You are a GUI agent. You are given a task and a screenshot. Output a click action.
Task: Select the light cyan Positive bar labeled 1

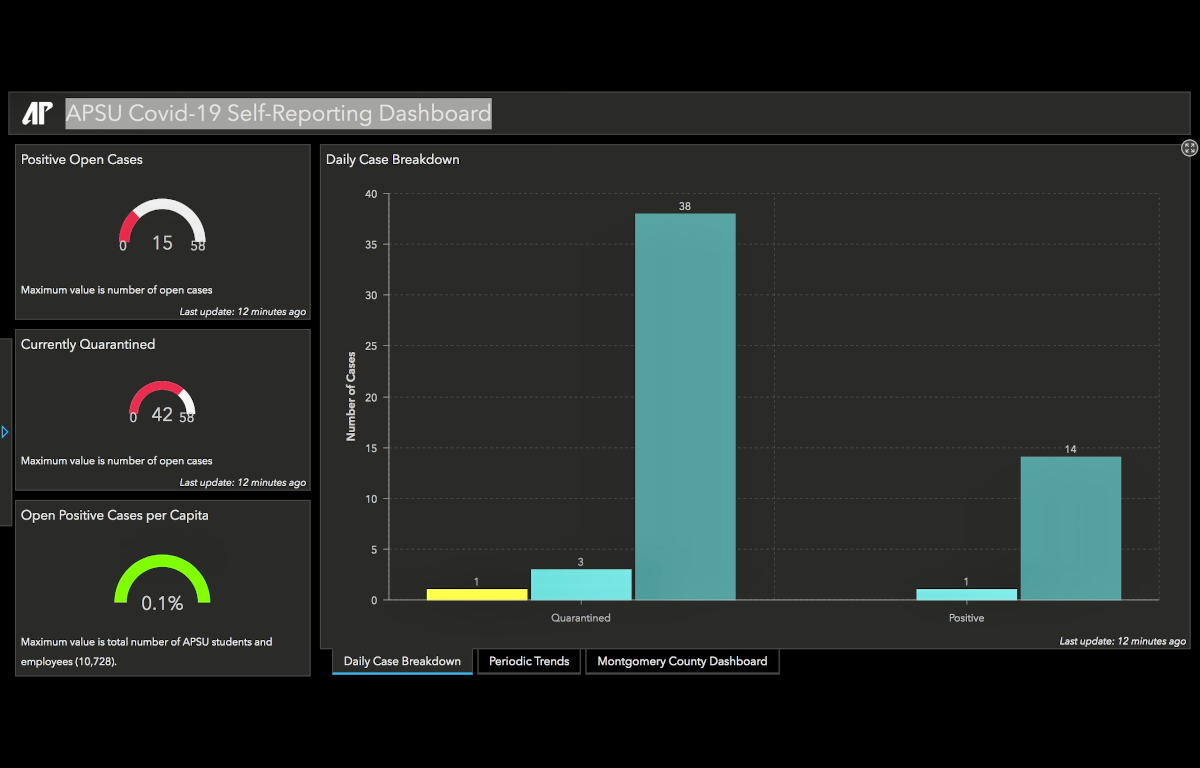(x=966, y=594)
